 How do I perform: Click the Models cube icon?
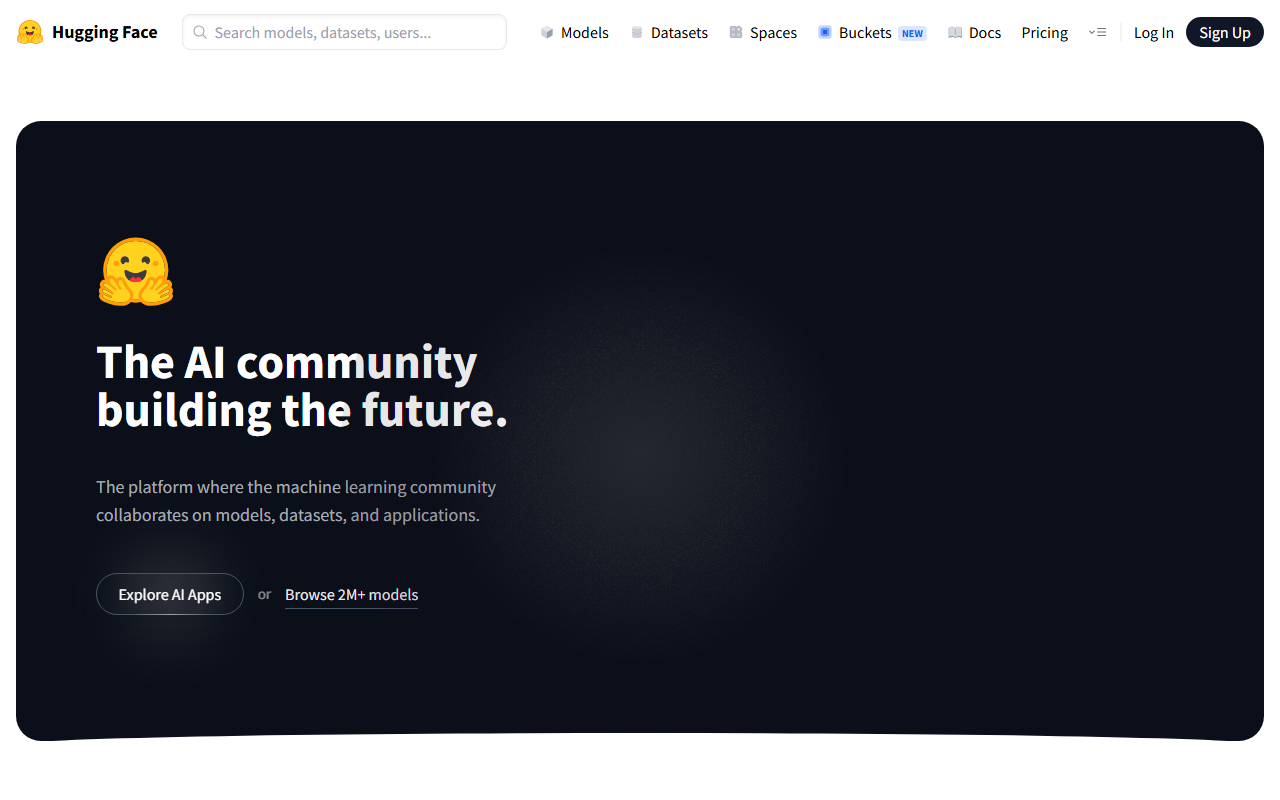tap(547, 32)
